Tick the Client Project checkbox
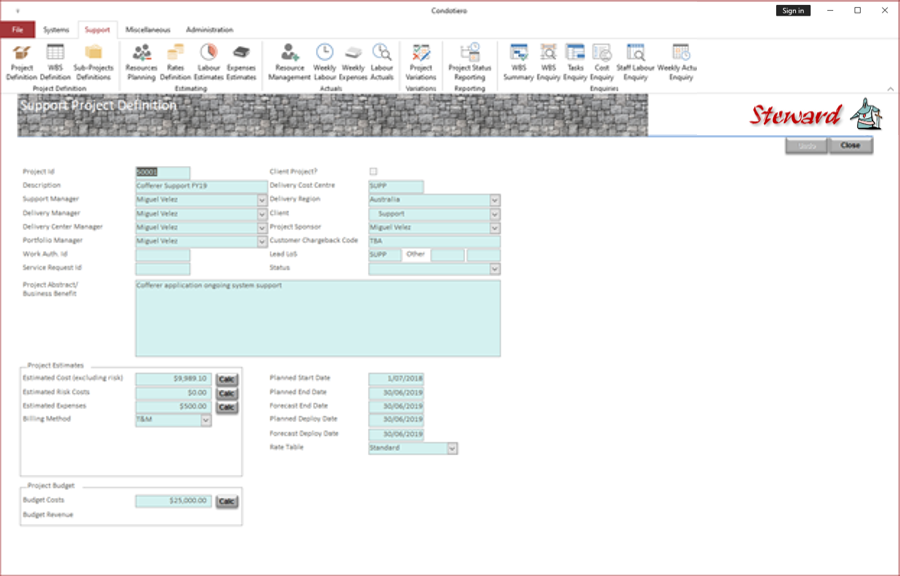 pyautogui.click(x=374, y=172)
